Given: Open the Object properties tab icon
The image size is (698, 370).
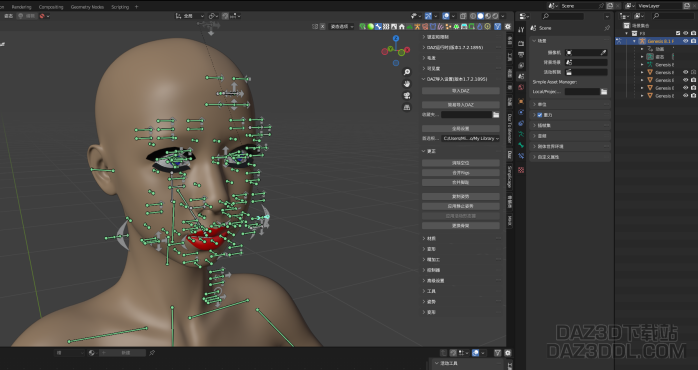Looking at the screenshot, I should 521,101.
